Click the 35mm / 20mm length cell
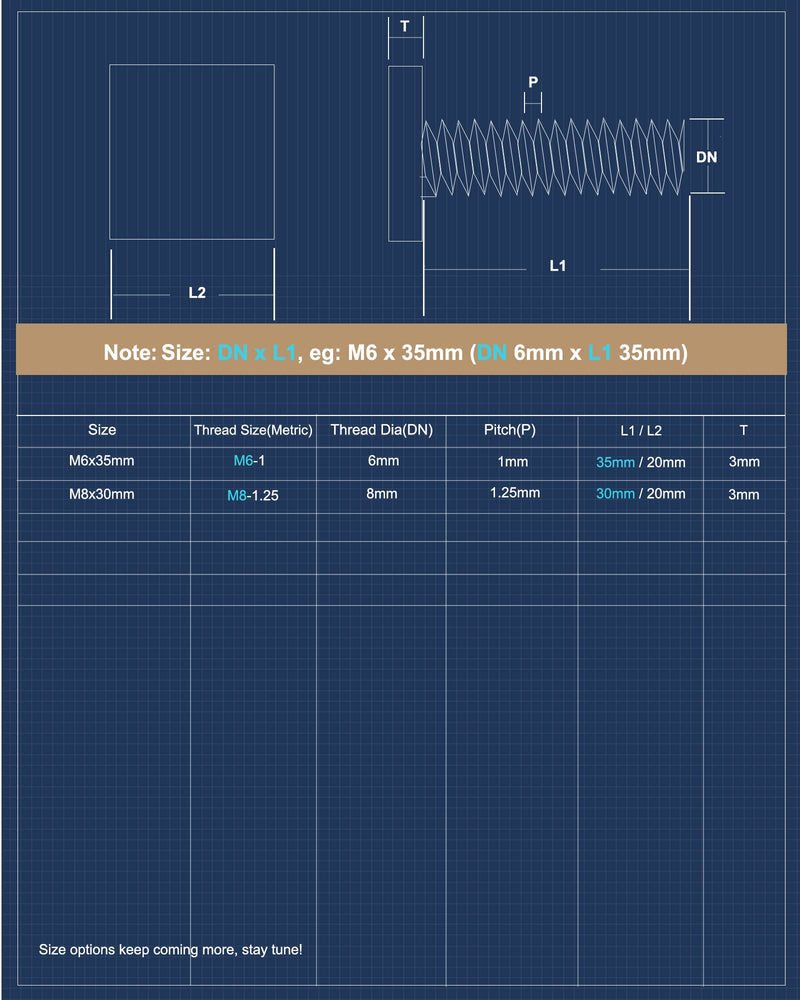This screenshot has height=1000, width=800. 641,462
